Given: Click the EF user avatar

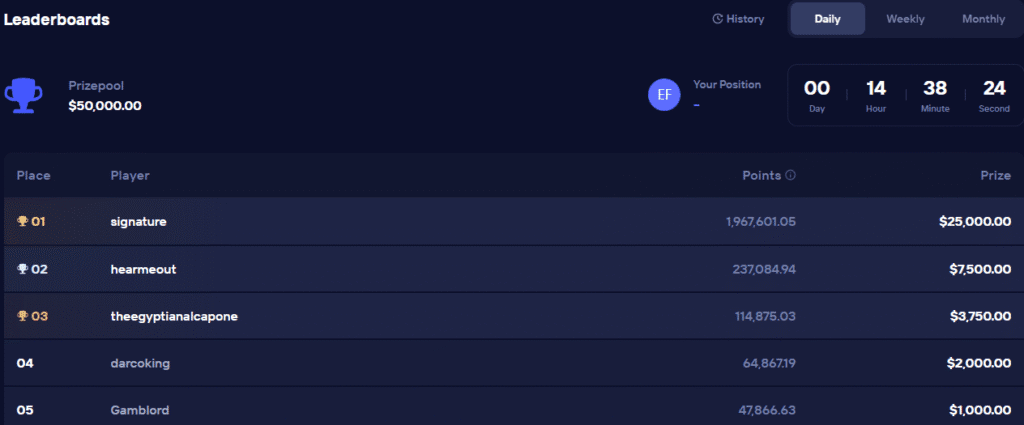Looking at the screenshot, I should 663,95.
